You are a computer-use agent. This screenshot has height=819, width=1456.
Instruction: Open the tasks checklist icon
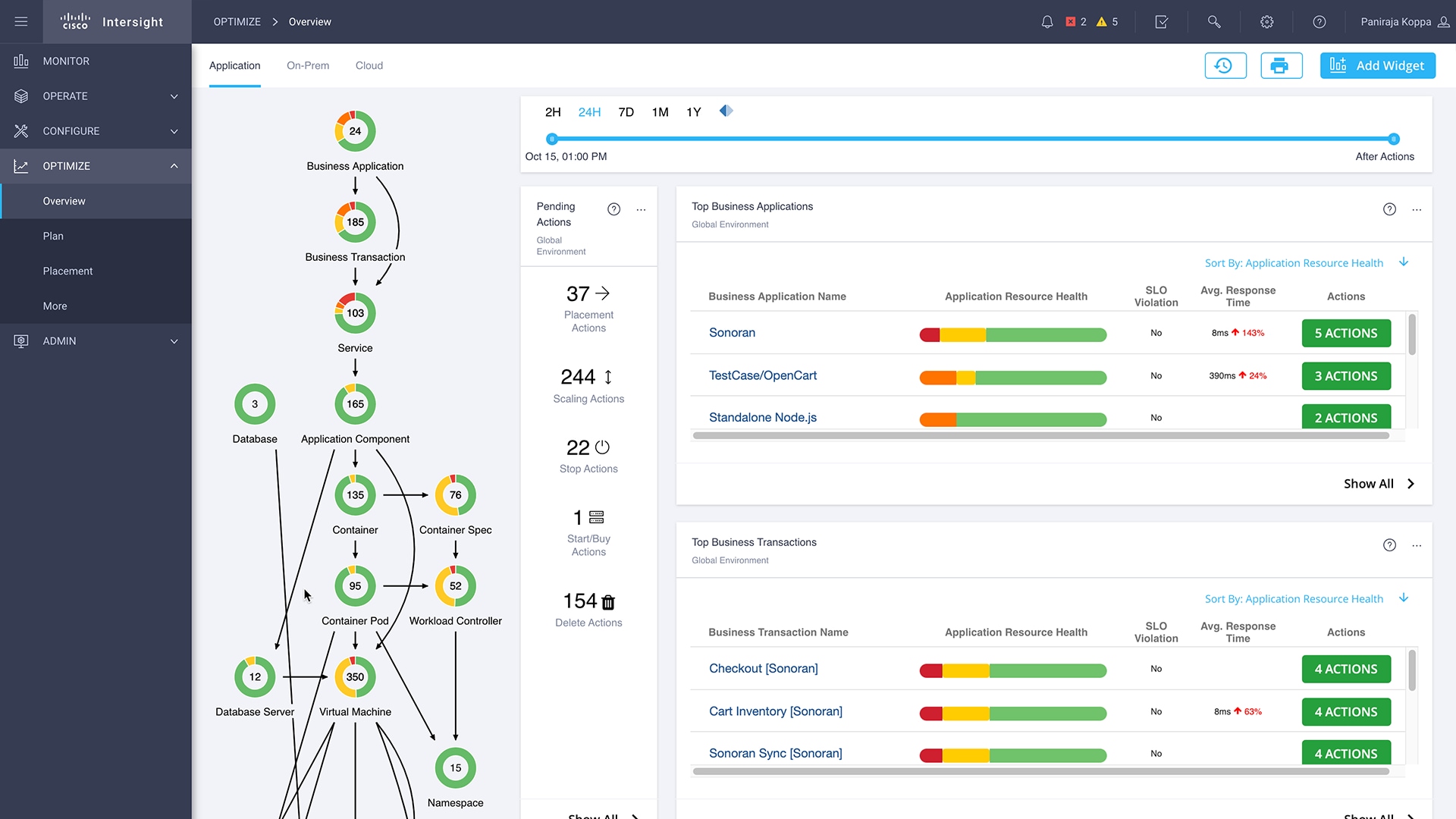1161,22
